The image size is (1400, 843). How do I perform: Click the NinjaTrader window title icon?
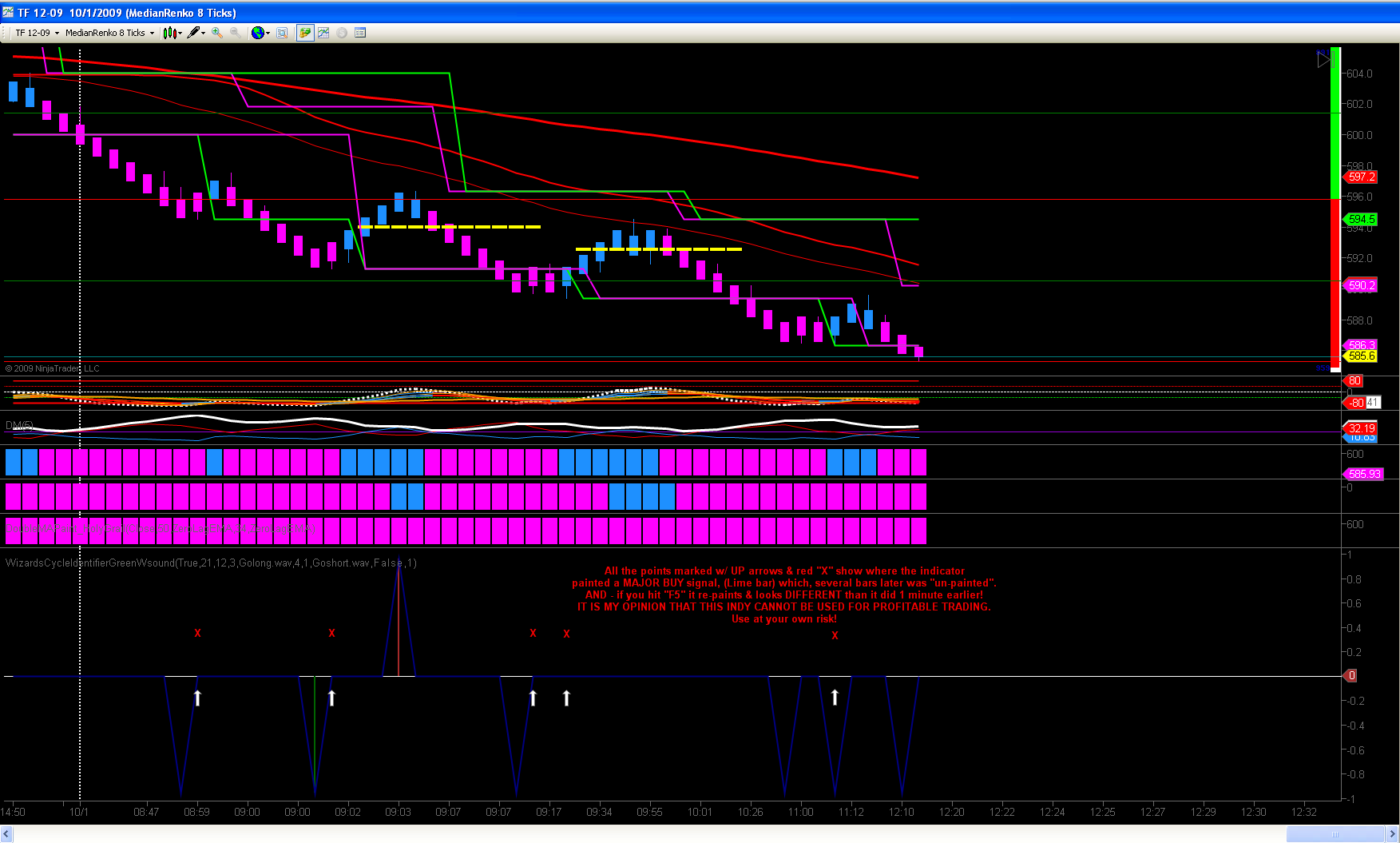click(8, 13)
